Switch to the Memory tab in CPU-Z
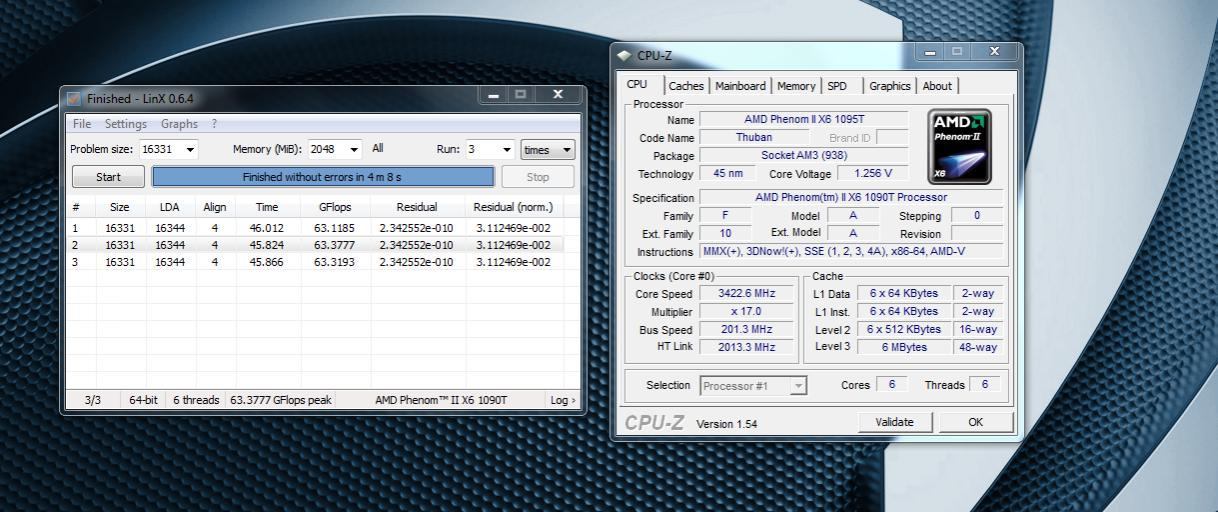This screenshot has width=1218, height=512. 796,86
